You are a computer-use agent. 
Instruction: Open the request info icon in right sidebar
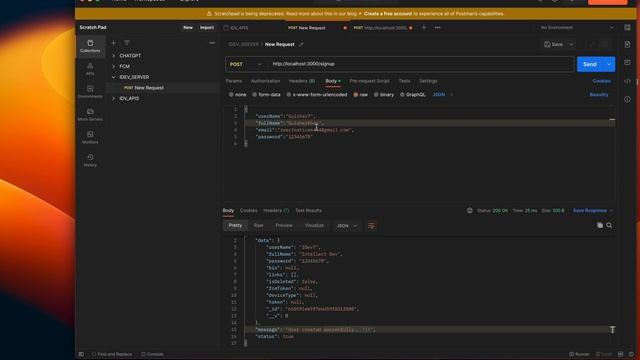(627, 99)
